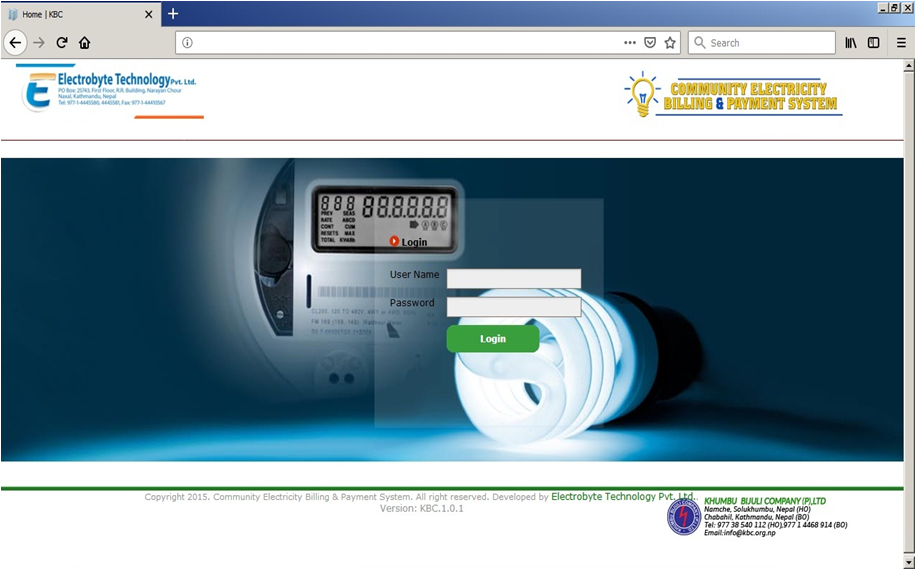Screen dimensions: 916x570
Task: Click the User Name input field
Action: [x=513, y=278]
